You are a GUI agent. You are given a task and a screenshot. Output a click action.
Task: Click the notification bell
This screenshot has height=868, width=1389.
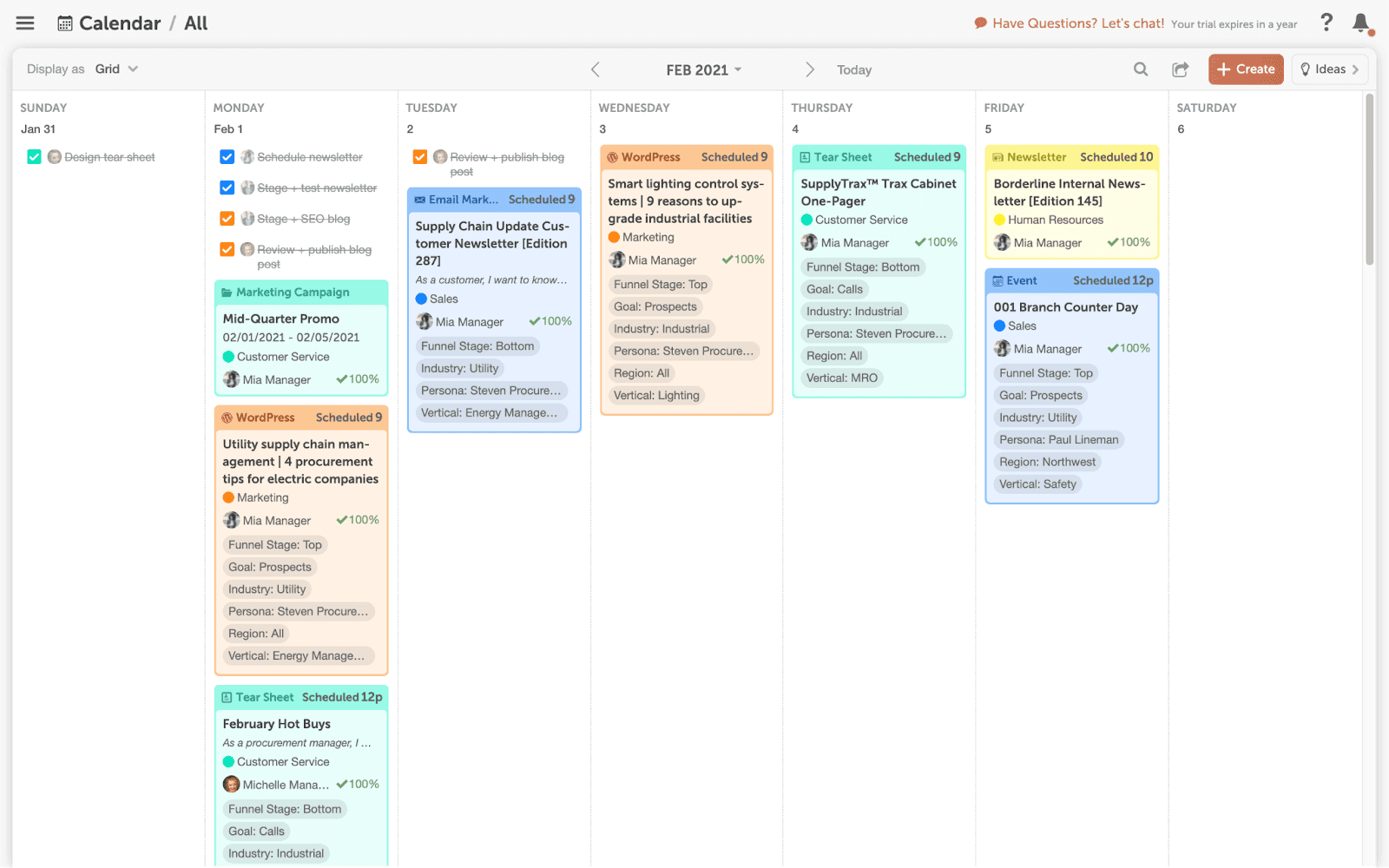(1360, 23)
